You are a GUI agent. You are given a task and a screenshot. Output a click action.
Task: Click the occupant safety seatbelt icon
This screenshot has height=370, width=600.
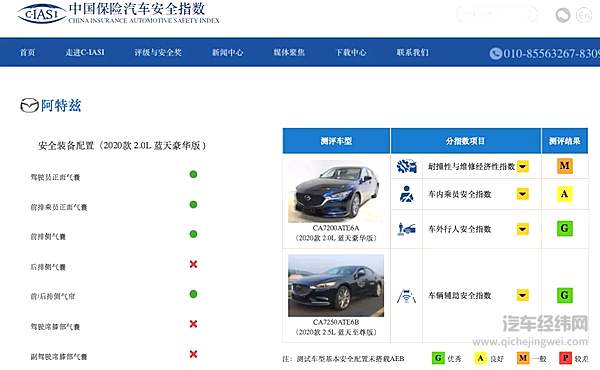pyautogui.click(x=406, y=194)
